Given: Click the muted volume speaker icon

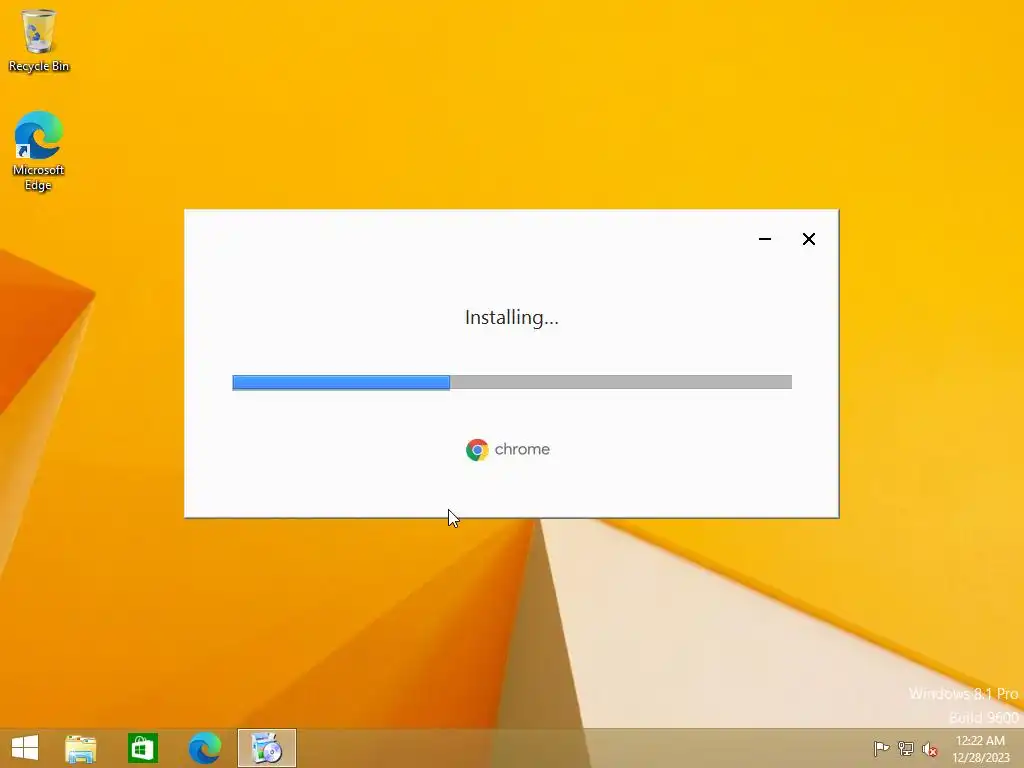Looking at the screenshot, I should (930, 749).
